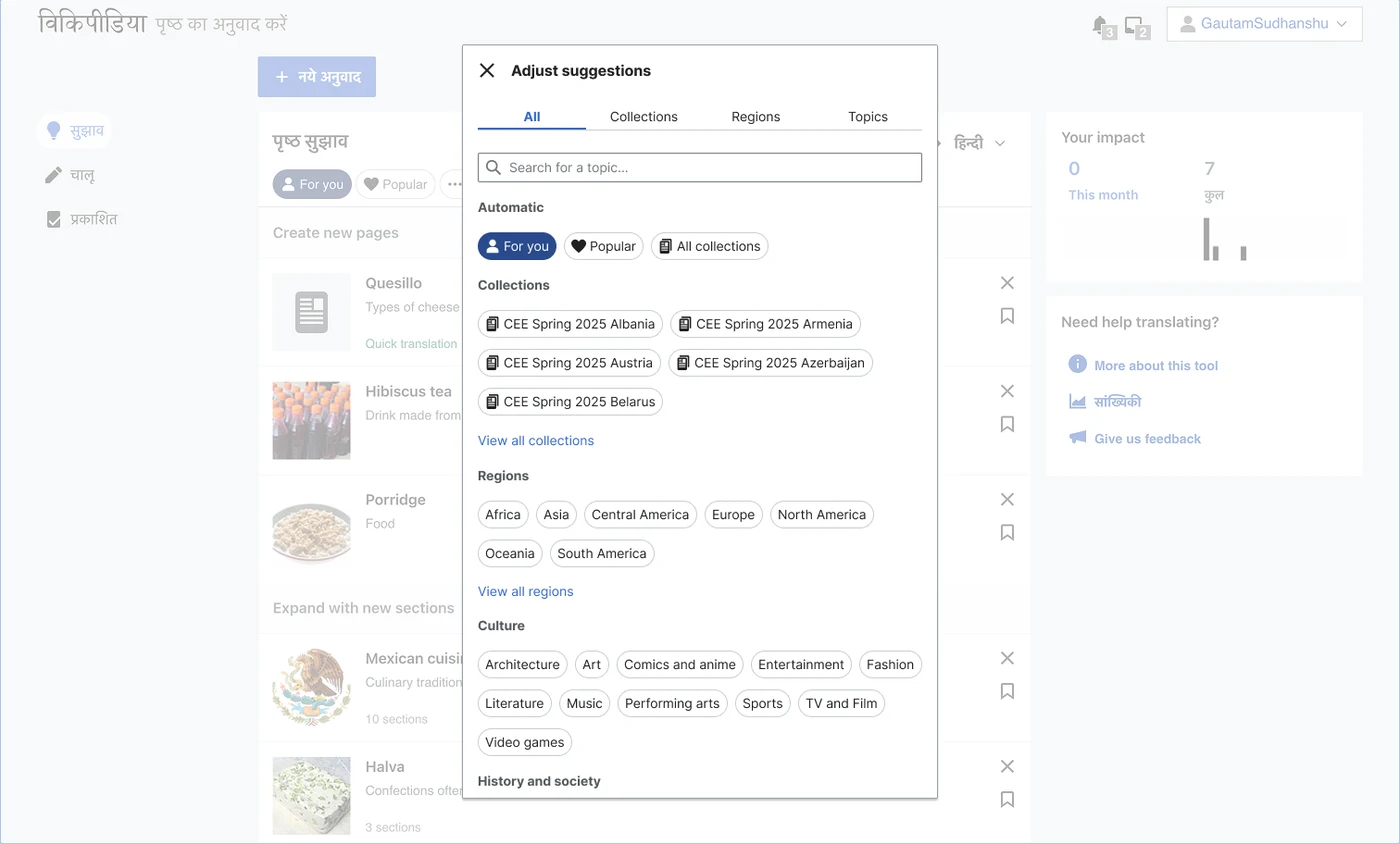Screen dimensions: 1400x844
Task: Select the Popular chip in dialog
Action: pos(604,246)
